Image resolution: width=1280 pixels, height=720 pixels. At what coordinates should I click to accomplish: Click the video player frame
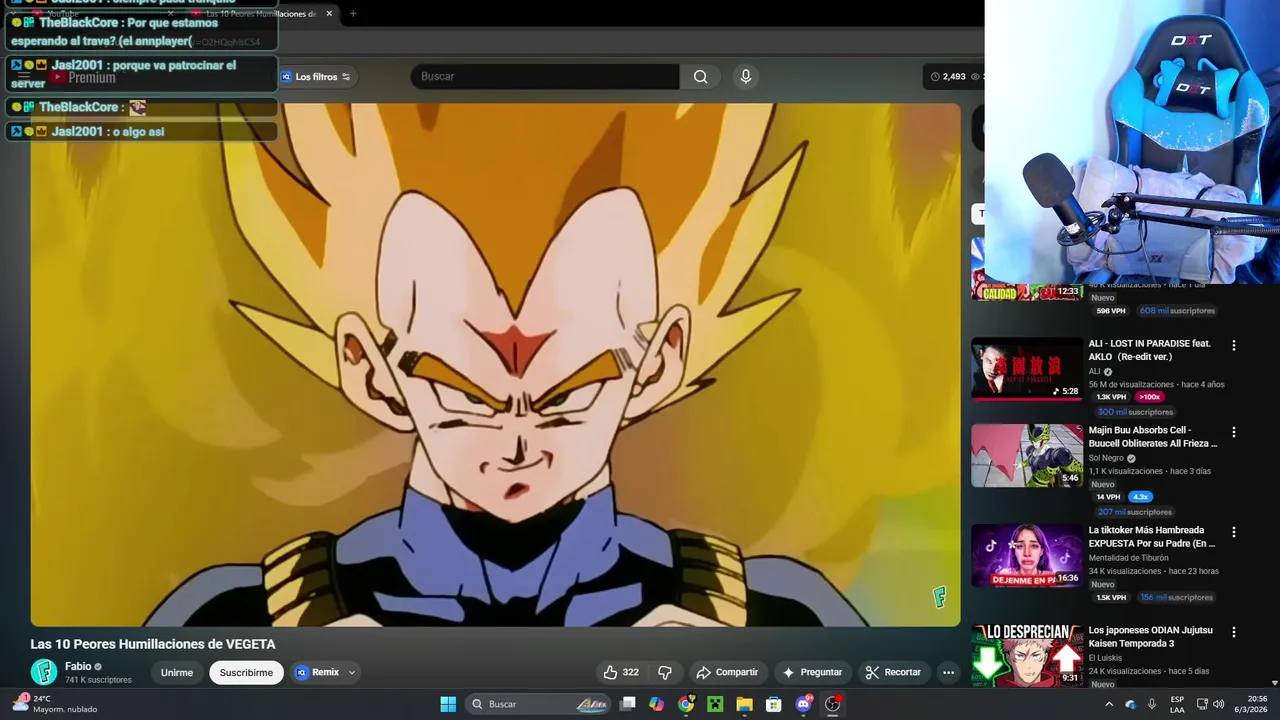click(x=495, y=365)
